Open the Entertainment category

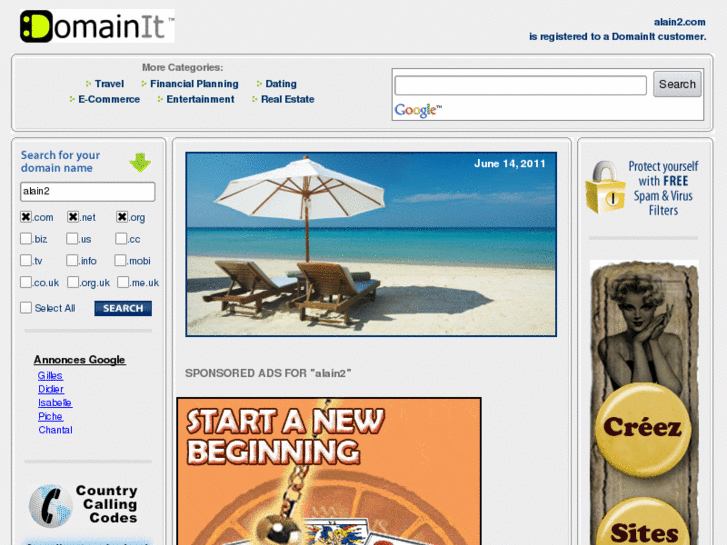[200, 99]
